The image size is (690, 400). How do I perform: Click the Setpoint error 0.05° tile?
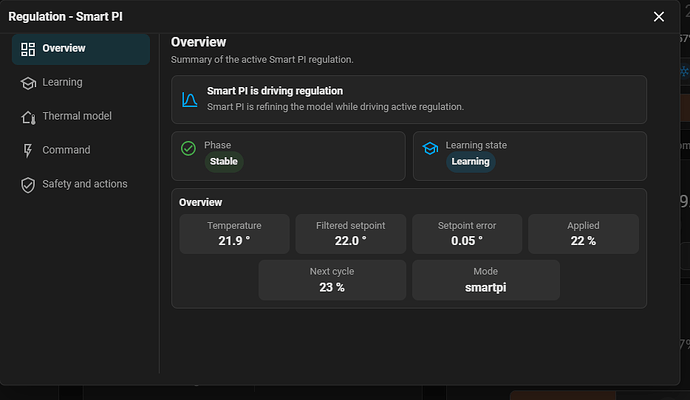point(467,234)
